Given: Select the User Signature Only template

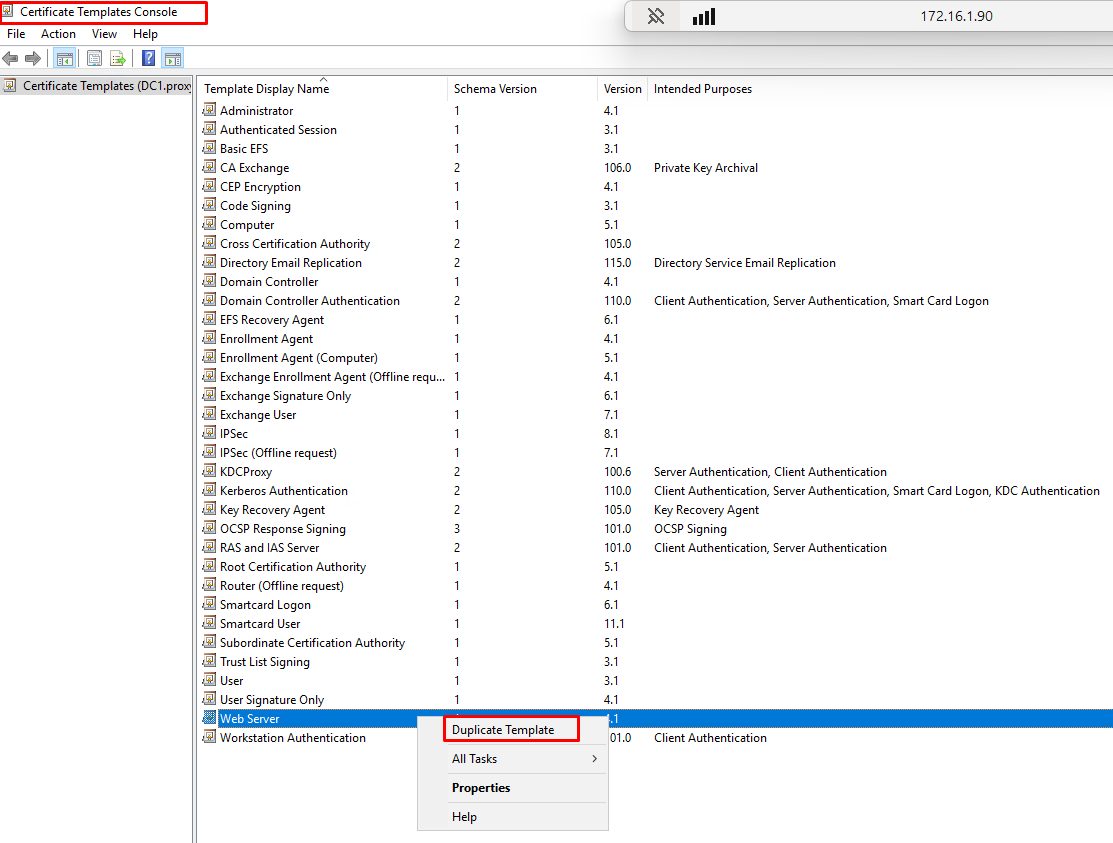Looking at the screenshot, I should 272,700.
